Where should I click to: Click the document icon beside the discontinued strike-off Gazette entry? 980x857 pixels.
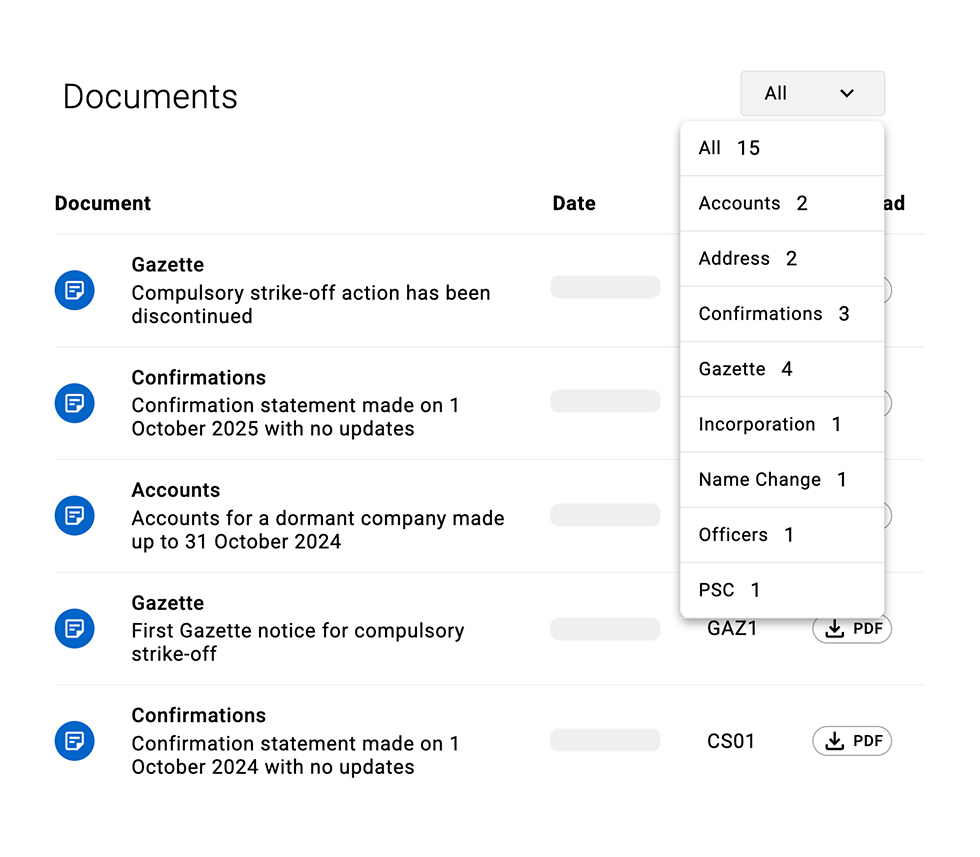pyautogui.click(x=74, y=291)
